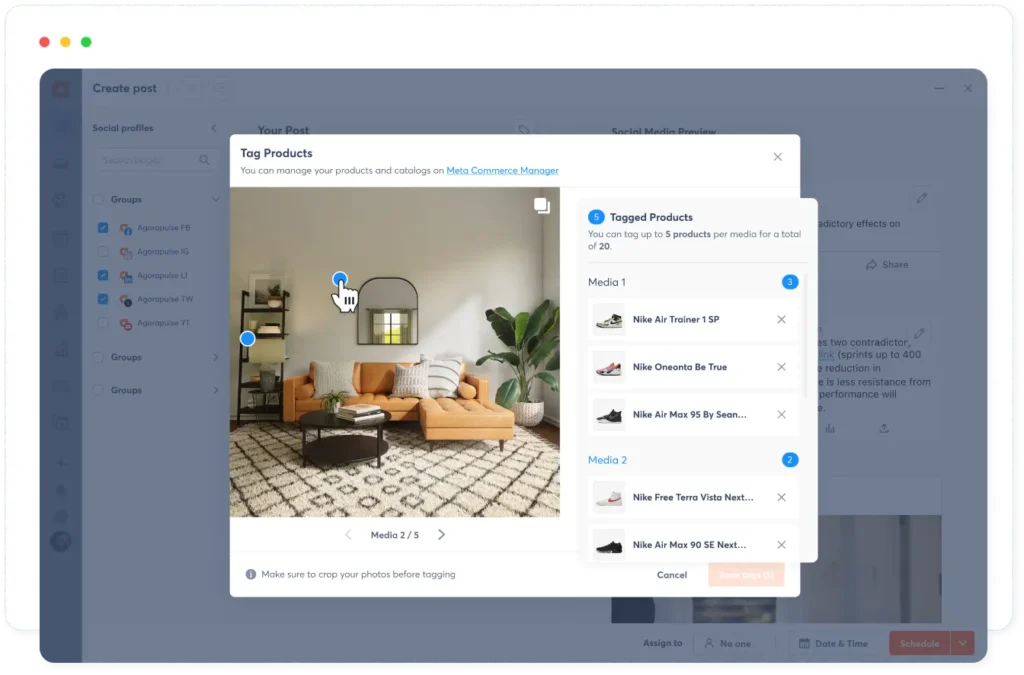Click the tag icon beside Your Post
The image size is (1024, 675).
pyautogui.click(x=524, y=130)
